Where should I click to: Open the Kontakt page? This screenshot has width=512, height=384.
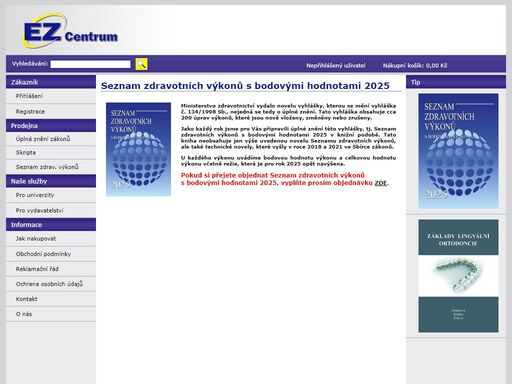(x=26, y=299)
